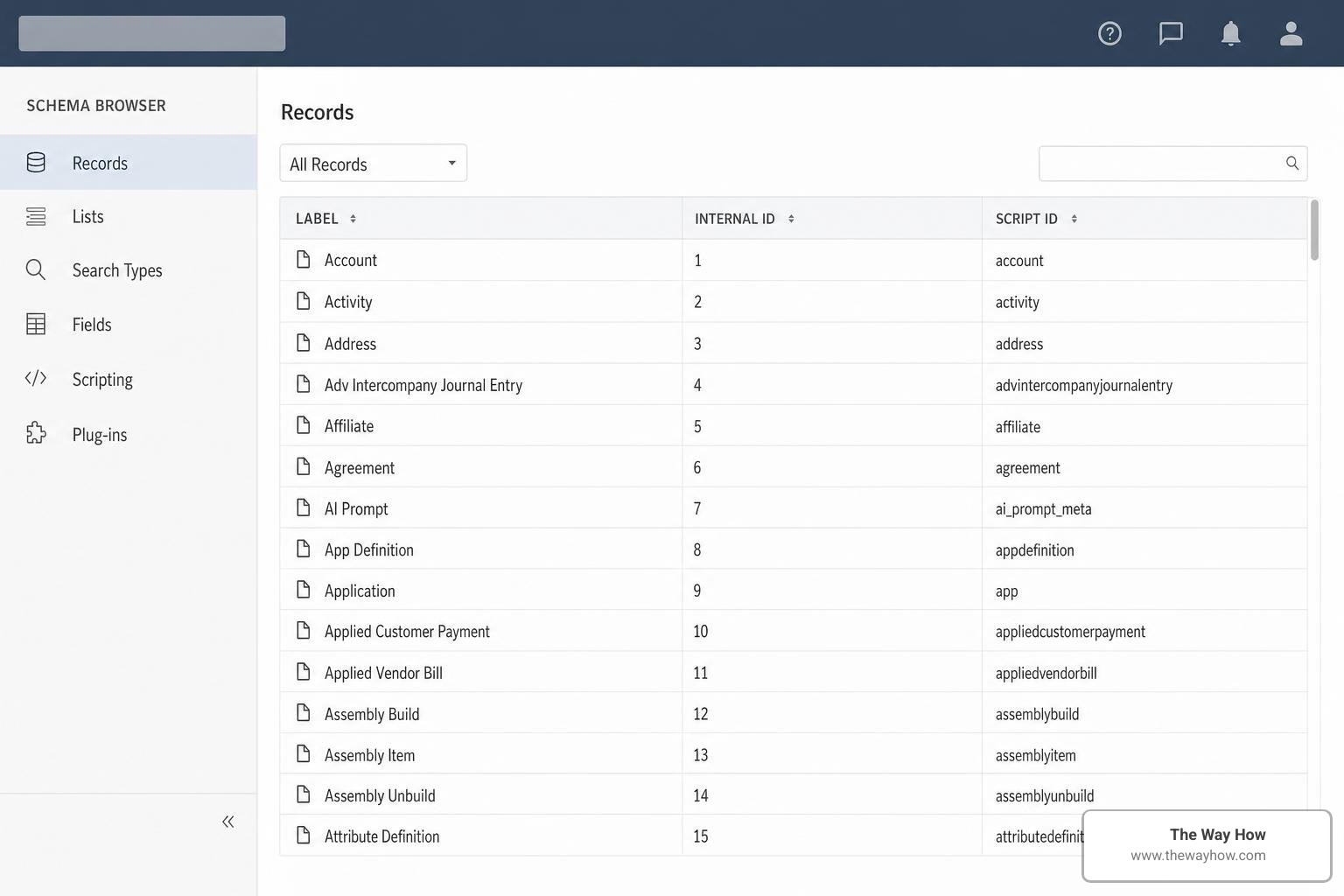Click the document icon beside Affiliate
Image resolution: width=1344 pixels, height=896 pixels.
coord(304,425)
